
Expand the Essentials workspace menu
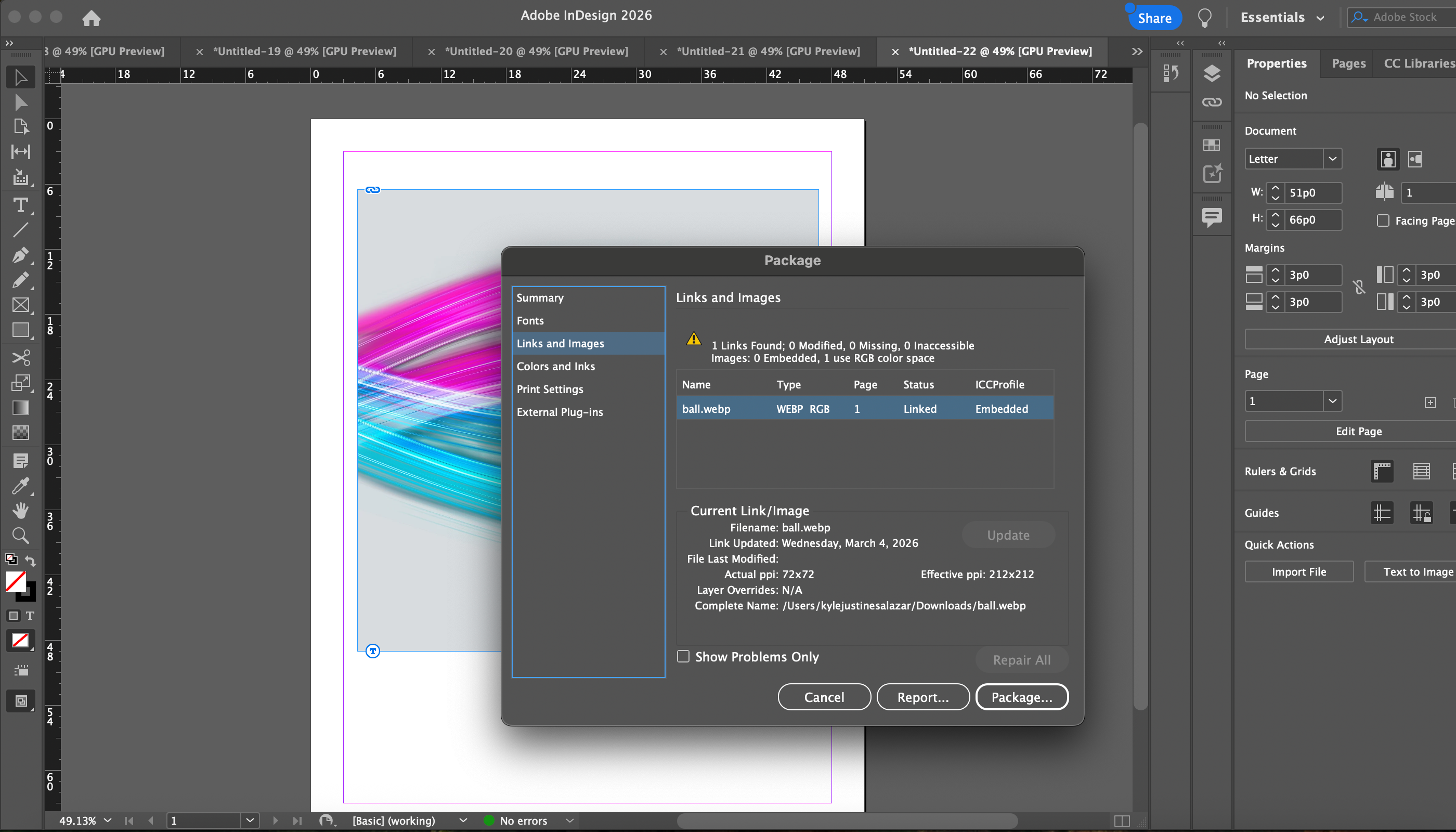point(1282,18)
